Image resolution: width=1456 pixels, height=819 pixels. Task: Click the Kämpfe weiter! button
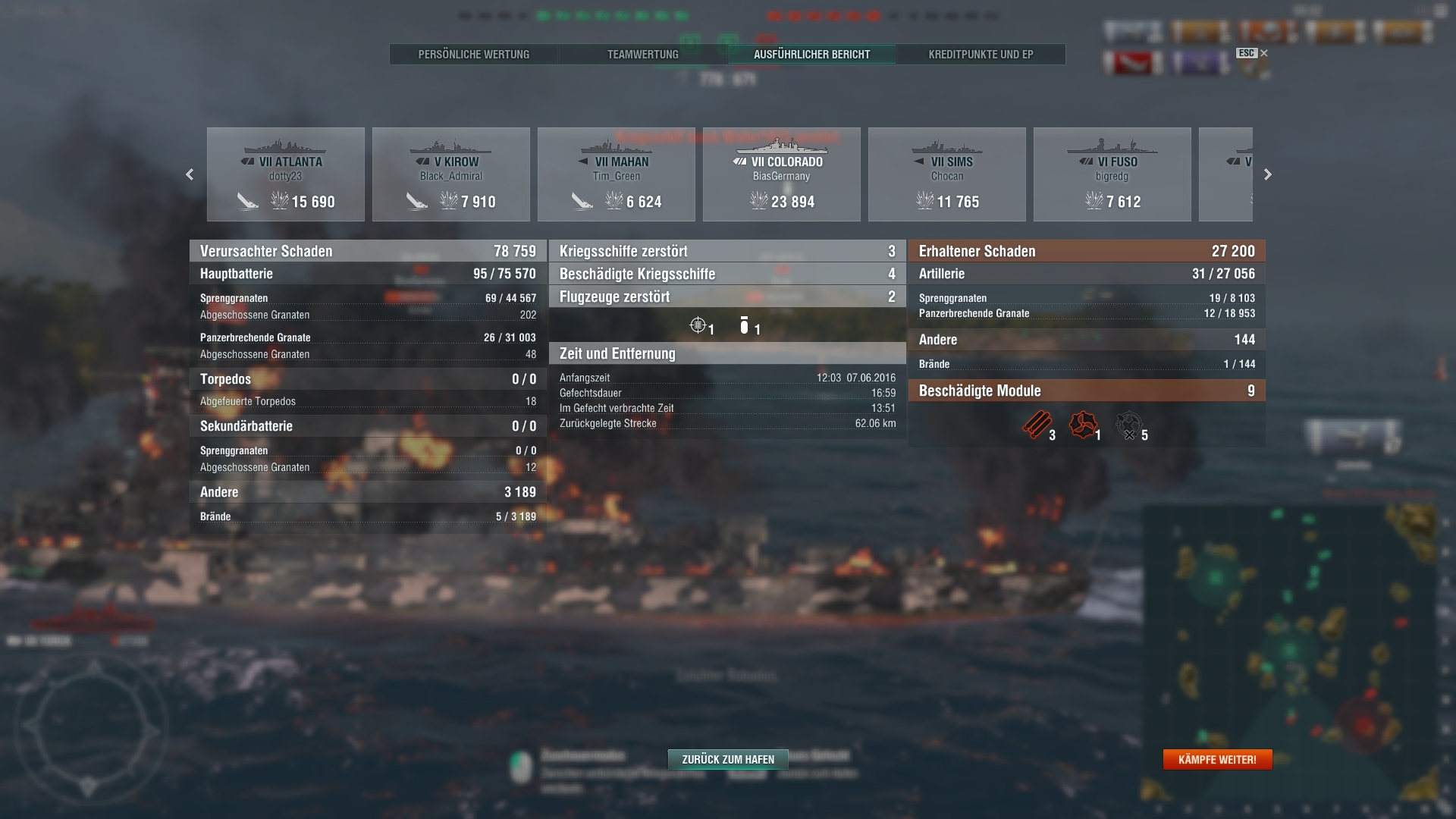pos(1217,759)
